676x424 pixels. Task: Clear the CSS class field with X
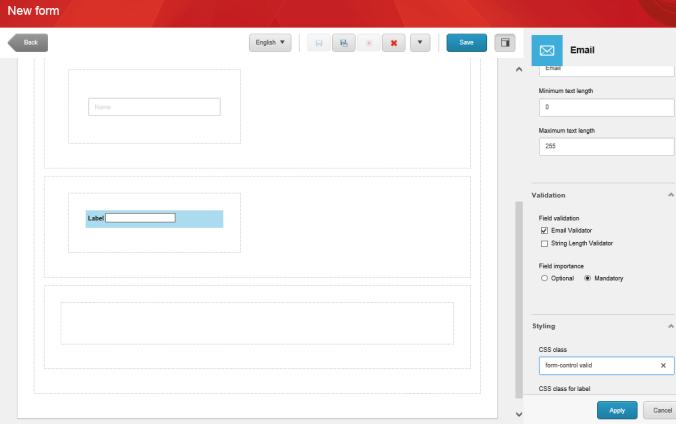[x=663, y=366]
